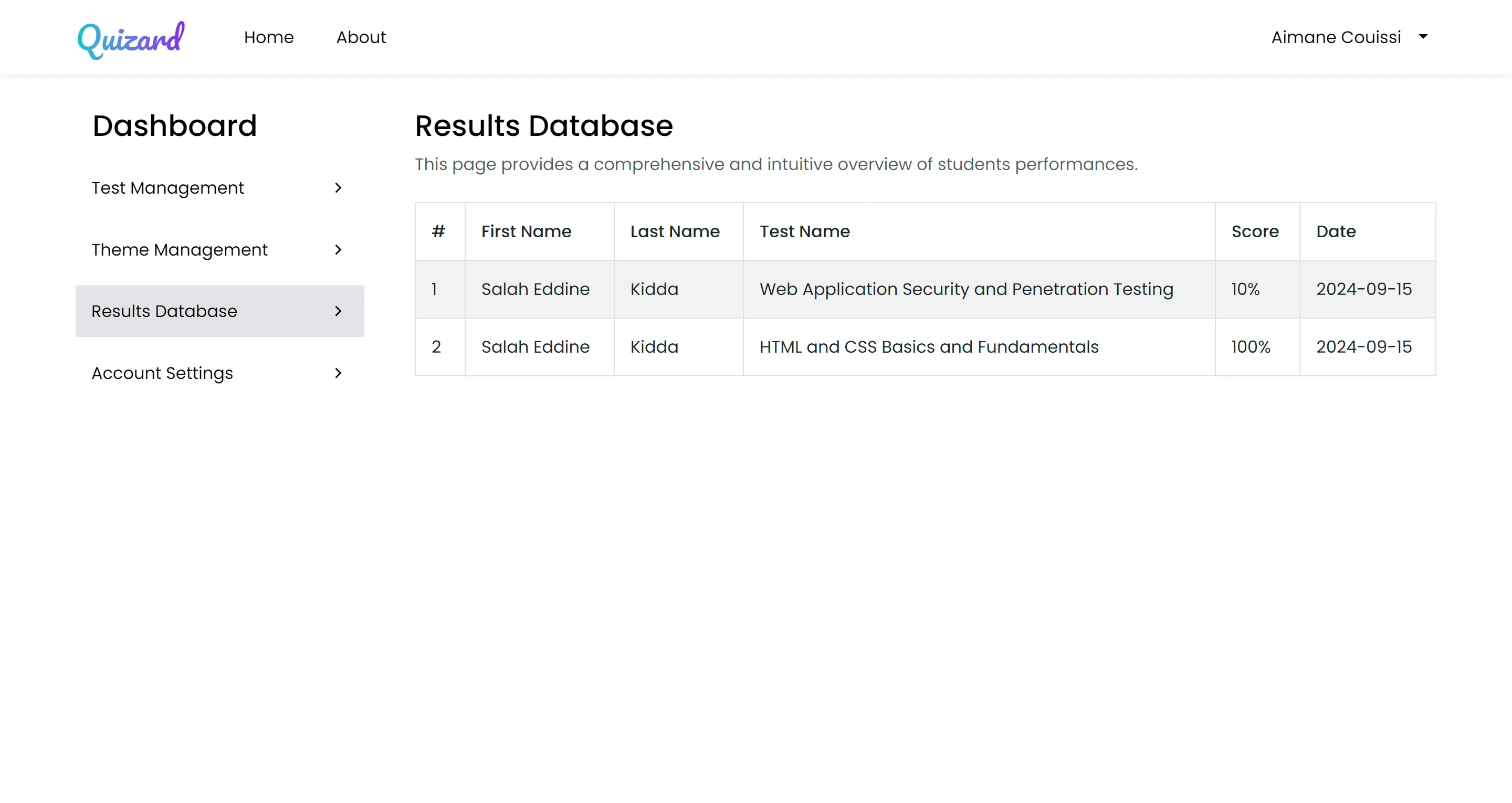Click 'Kidda' in the Web Application row
1512x803 pixels.
655,289
